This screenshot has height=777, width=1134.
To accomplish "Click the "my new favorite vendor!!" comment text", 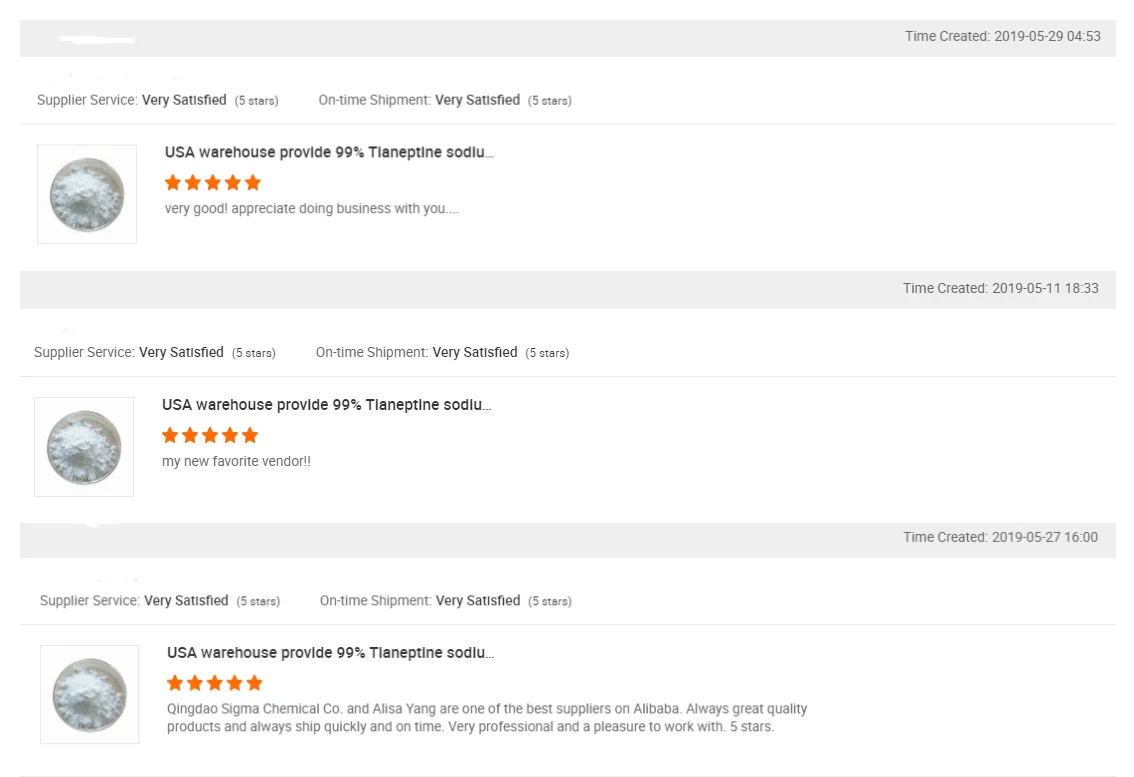I will pyautogui.click(x=236, y=462).
